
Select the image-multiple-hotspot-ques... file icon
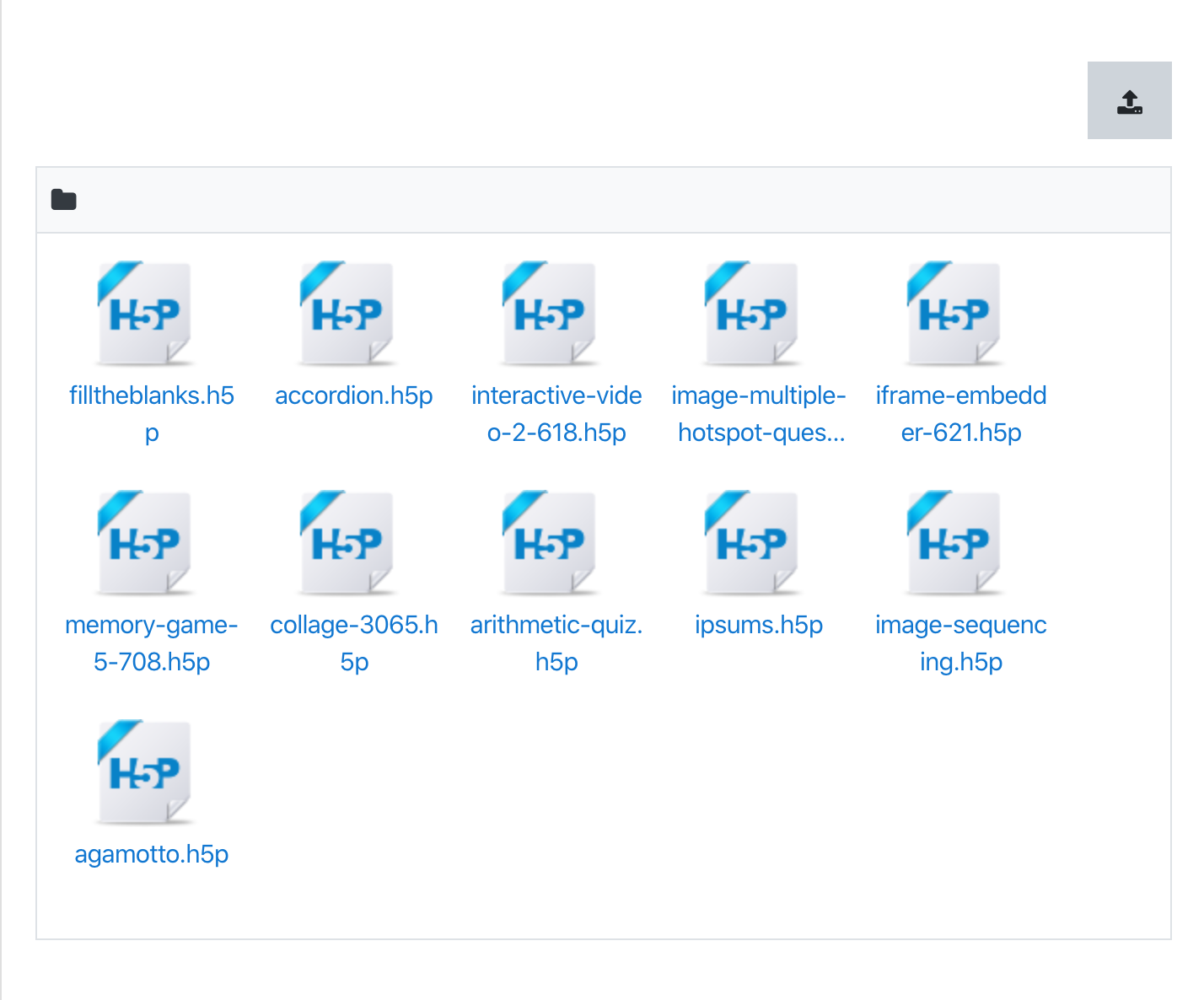coord(752,313)
